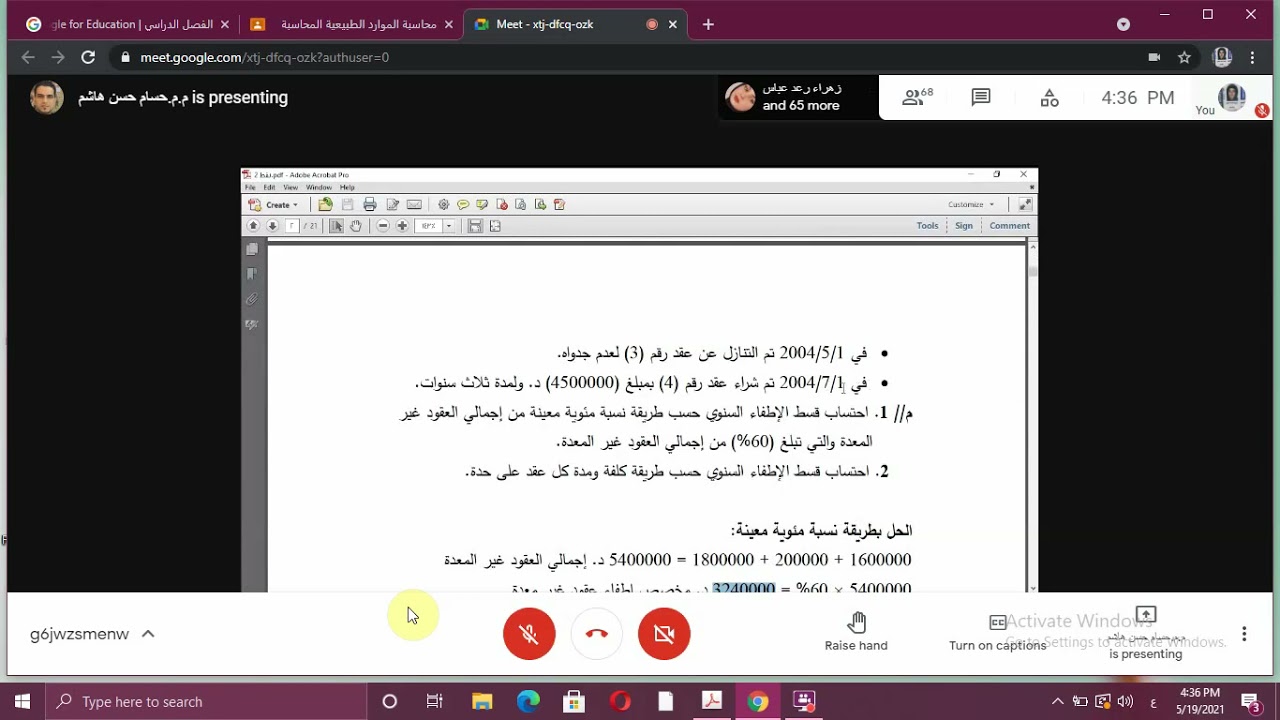Open the presenting screen-share control
Screen dimensions: 1280x720
click(1146, 633)
